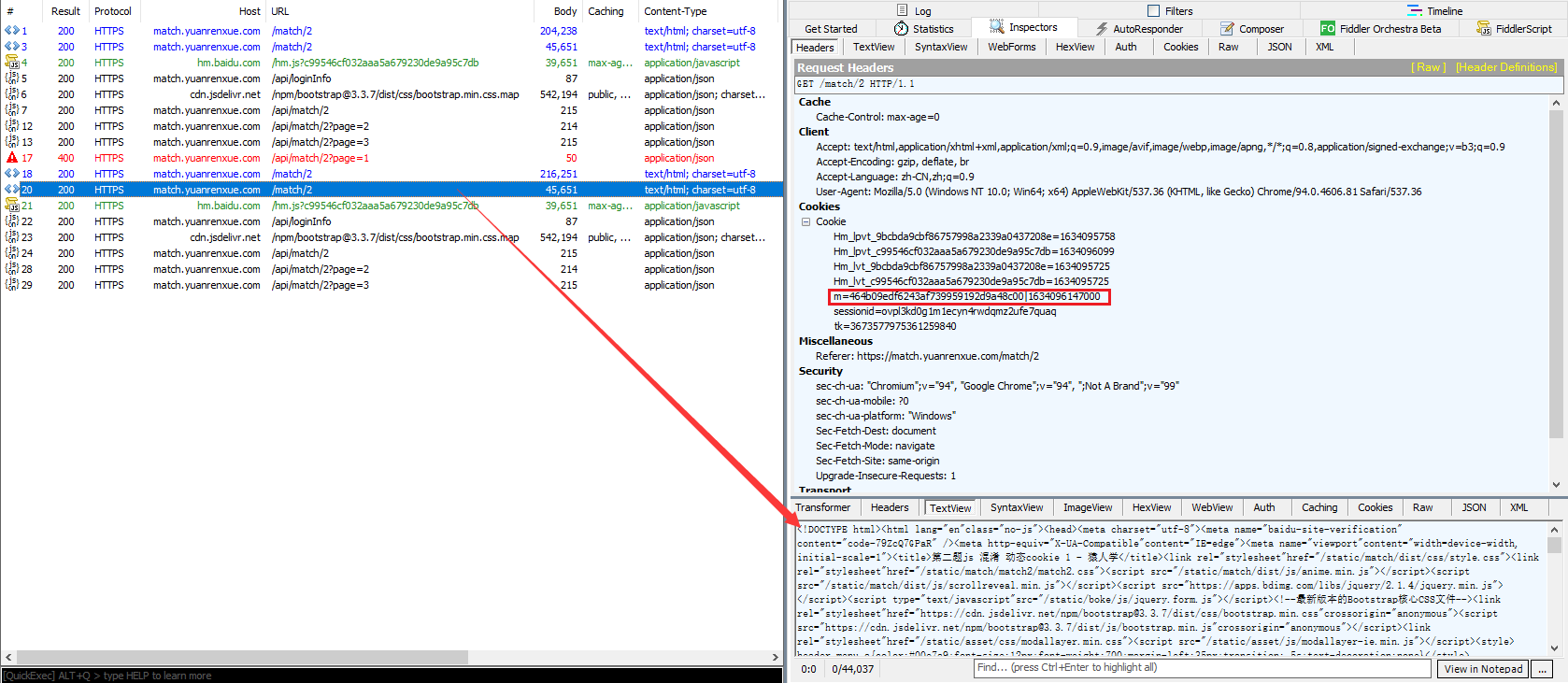Switch request inspector to Raw tab

click(x=1228, y=47)
